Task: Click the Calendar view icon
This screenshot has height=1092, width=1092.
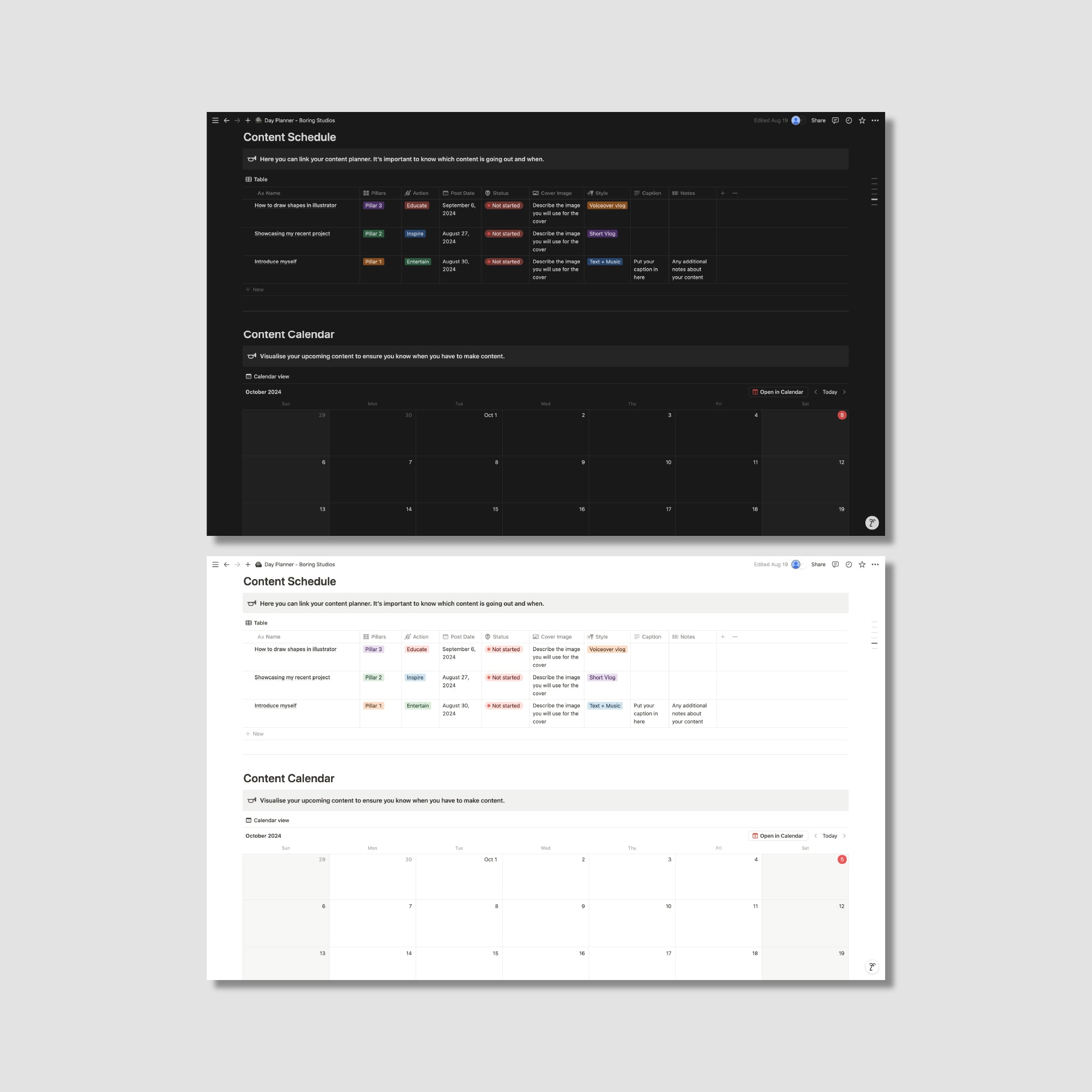Action: pos(248,377)
